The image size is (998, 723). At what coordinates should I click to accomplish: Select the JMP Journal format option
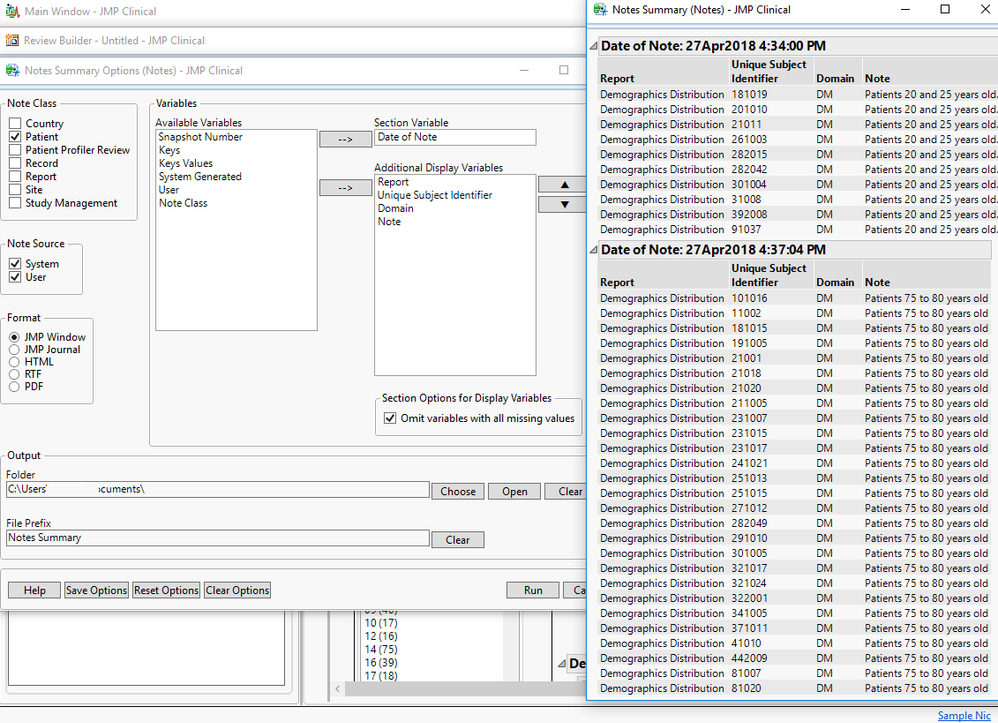[x=14, y=349]
